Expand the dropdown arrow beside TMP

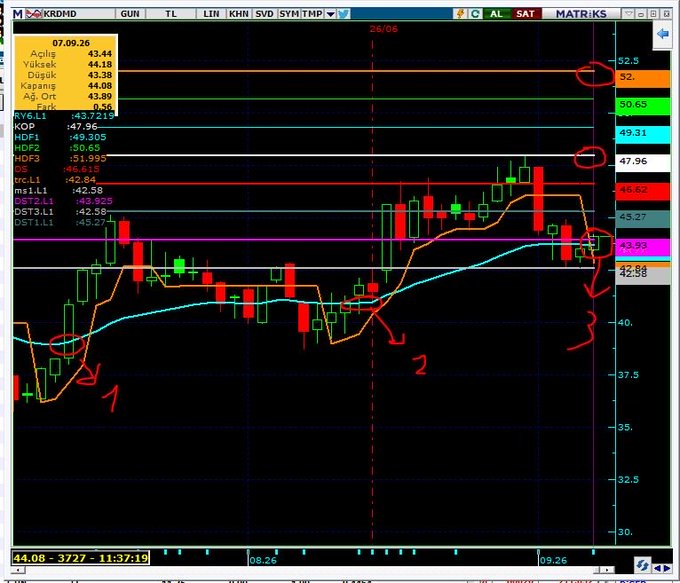pos(330,14)
